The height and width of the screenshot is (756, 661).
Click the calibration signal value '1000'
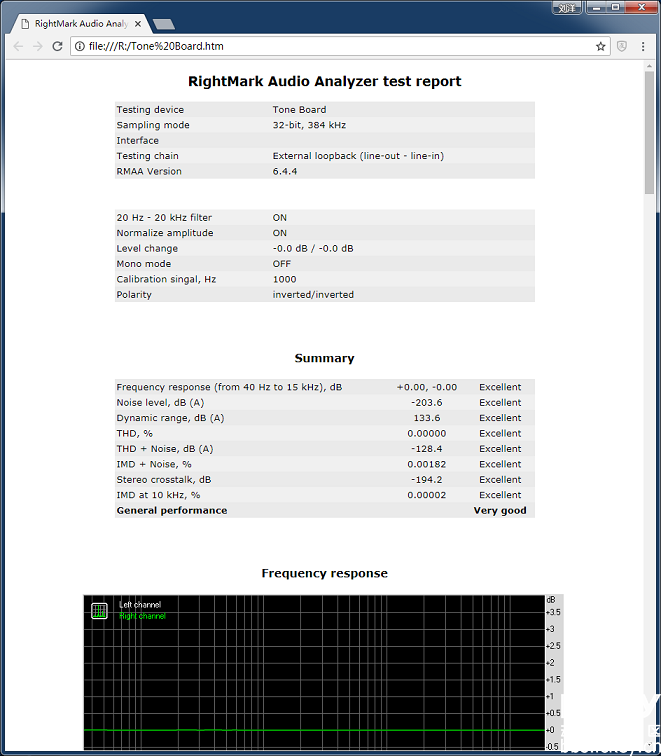coord(284,279)
